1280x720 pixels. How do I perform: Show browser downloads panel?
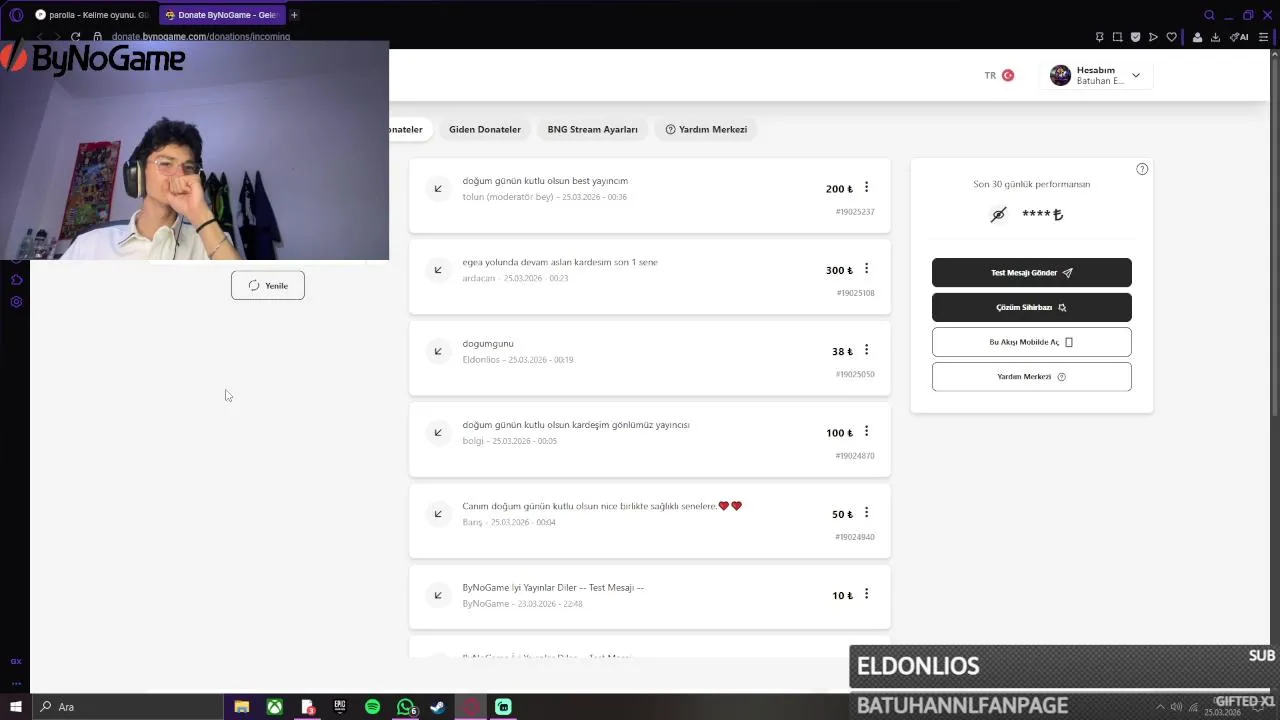click(x=1215, y=37)
